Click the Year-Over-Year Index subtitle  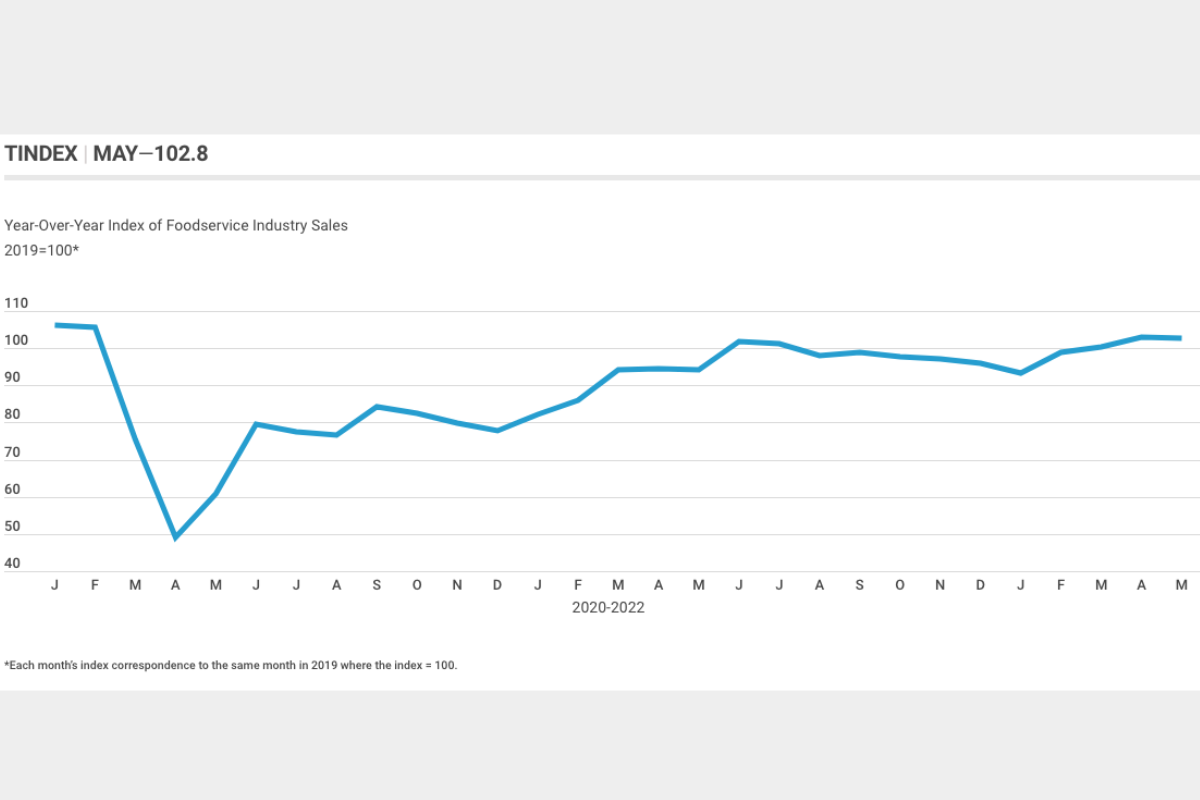[176, 225]
